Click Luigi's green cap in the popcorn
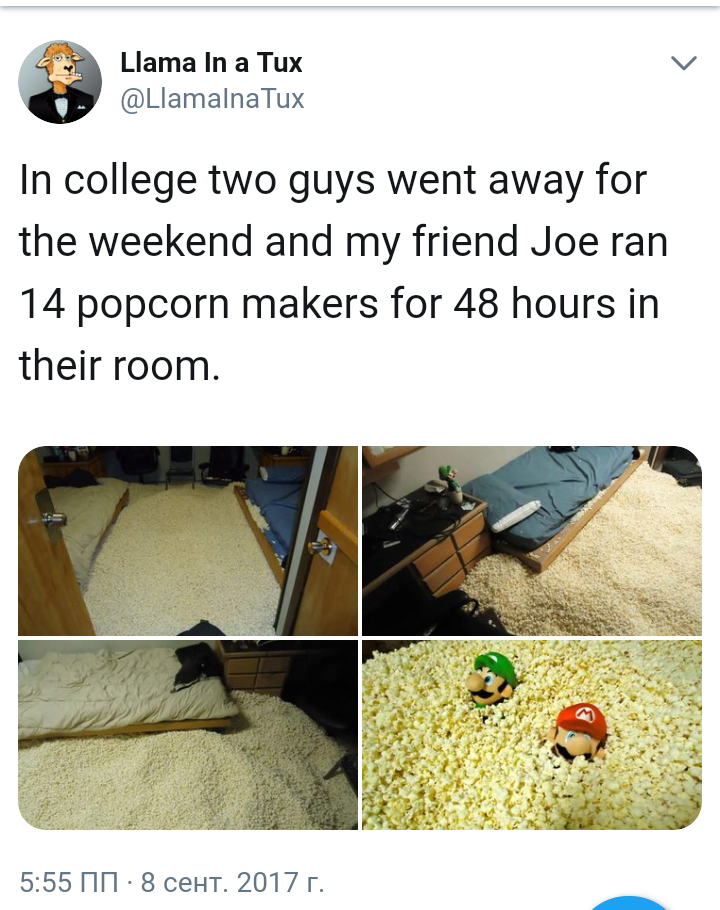 (497, 667)
